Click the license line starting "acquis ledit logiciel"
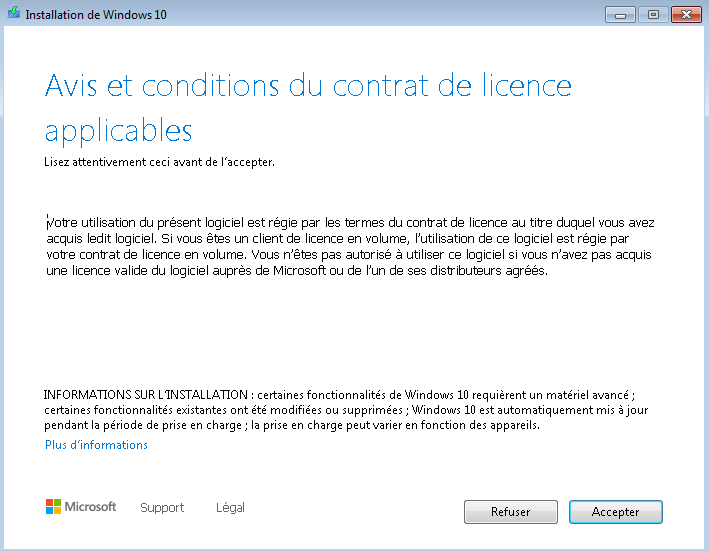The width and height of the screenshot is (709, 551). (338, 239)
